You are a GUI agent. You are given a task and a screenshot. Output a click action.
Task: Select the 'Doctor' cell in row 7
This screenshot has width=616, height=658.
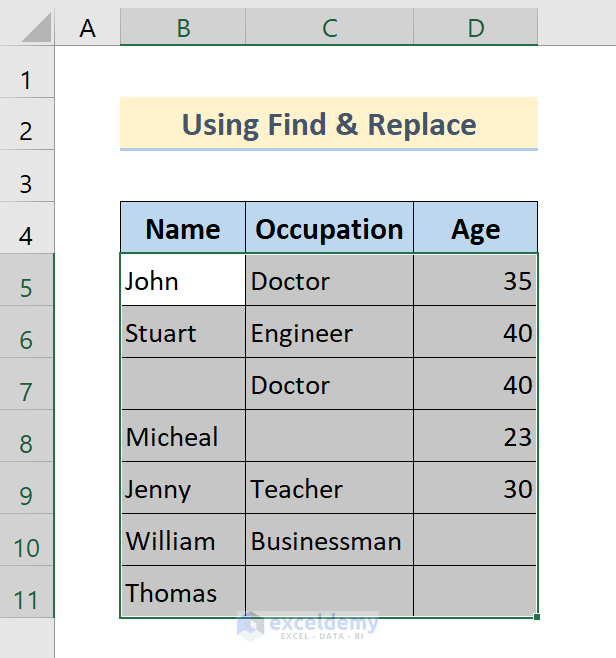click(x=329, y=384)
